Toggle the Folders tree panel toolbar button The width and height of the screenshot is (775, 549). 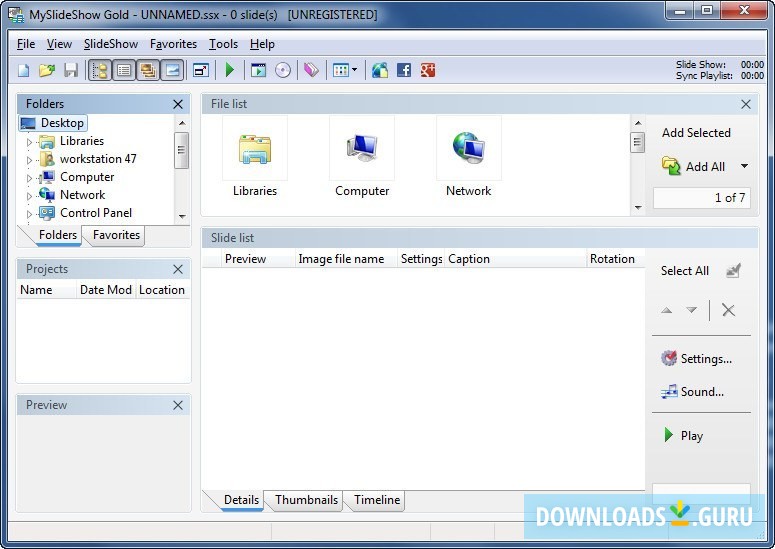coord(100,70)
